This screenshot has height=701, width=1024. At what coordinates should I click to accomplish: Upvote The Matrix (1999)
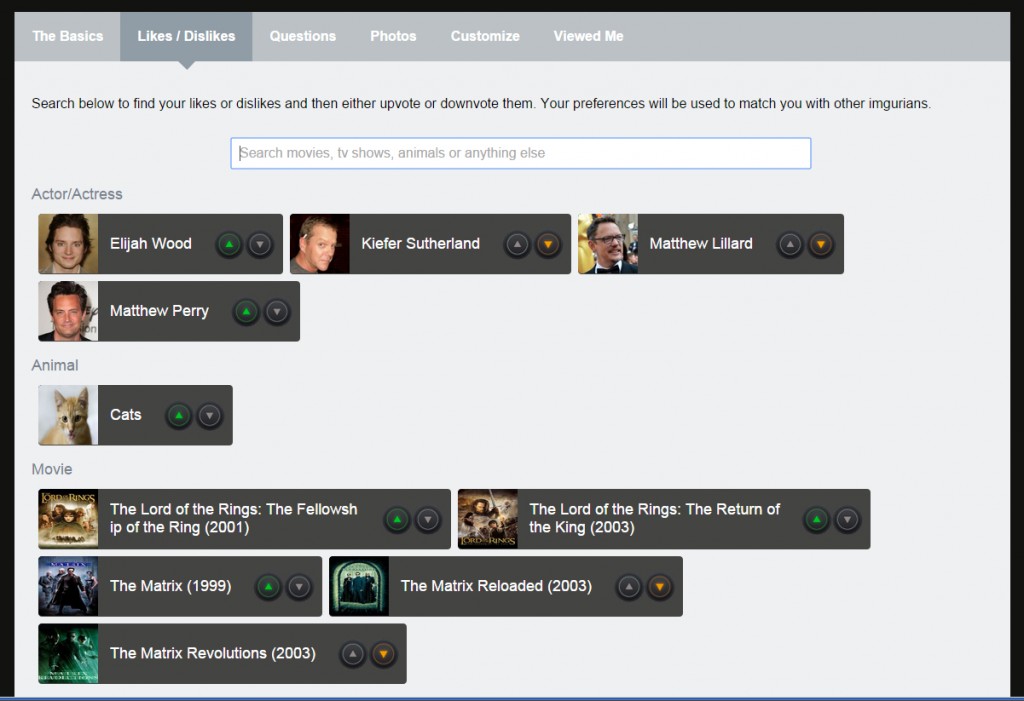[x=268, y=587]
